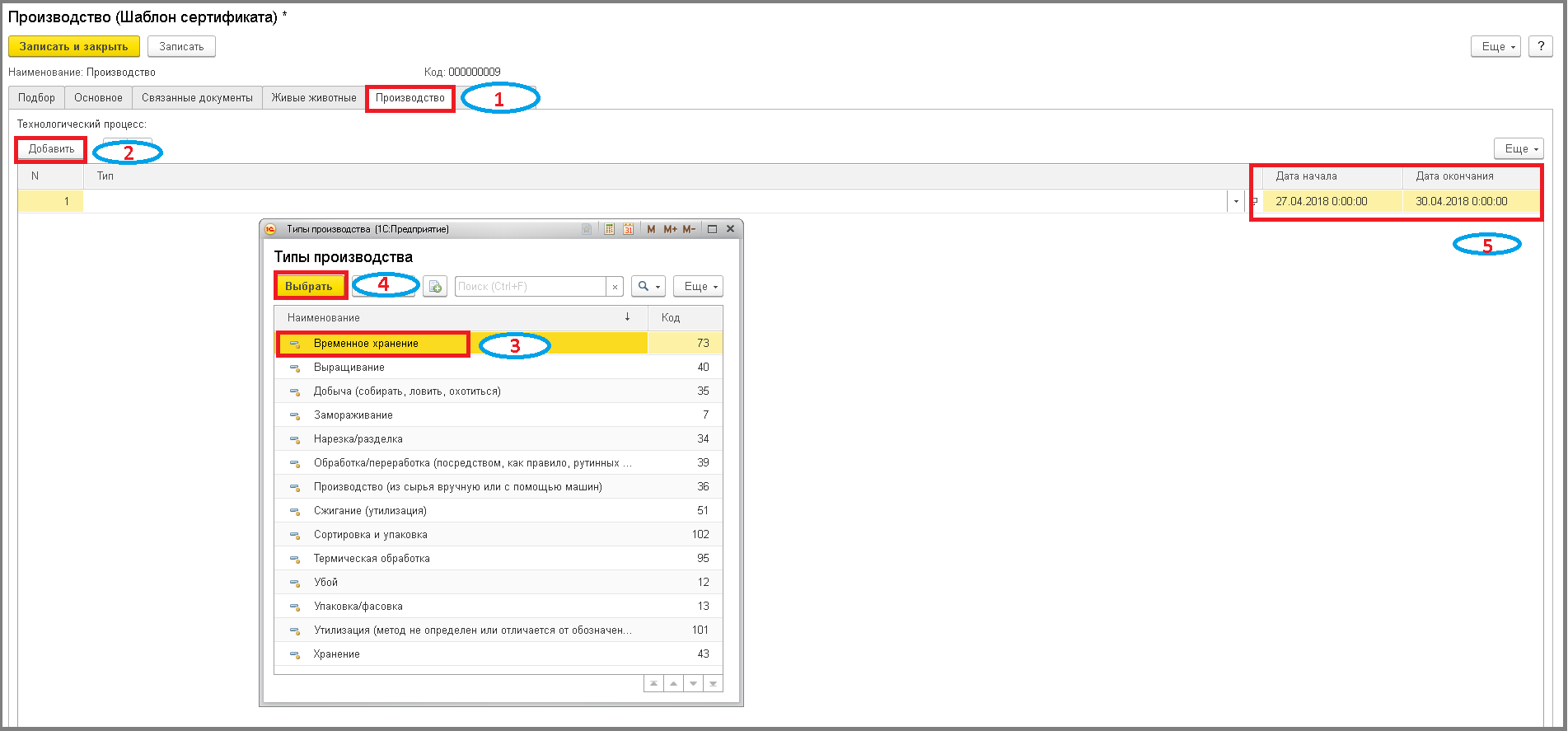Select the Сжигание (утилизация) row
Viewport: 1568px width, 731px height.
(498, 511)
